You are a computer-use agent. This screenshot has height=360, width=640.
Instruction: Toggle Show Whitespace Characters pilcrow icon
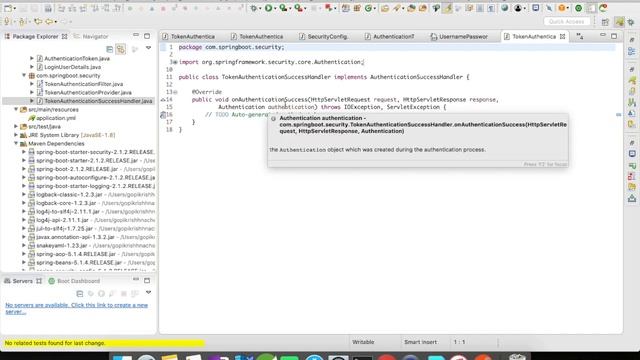click(x=491, y=8)
